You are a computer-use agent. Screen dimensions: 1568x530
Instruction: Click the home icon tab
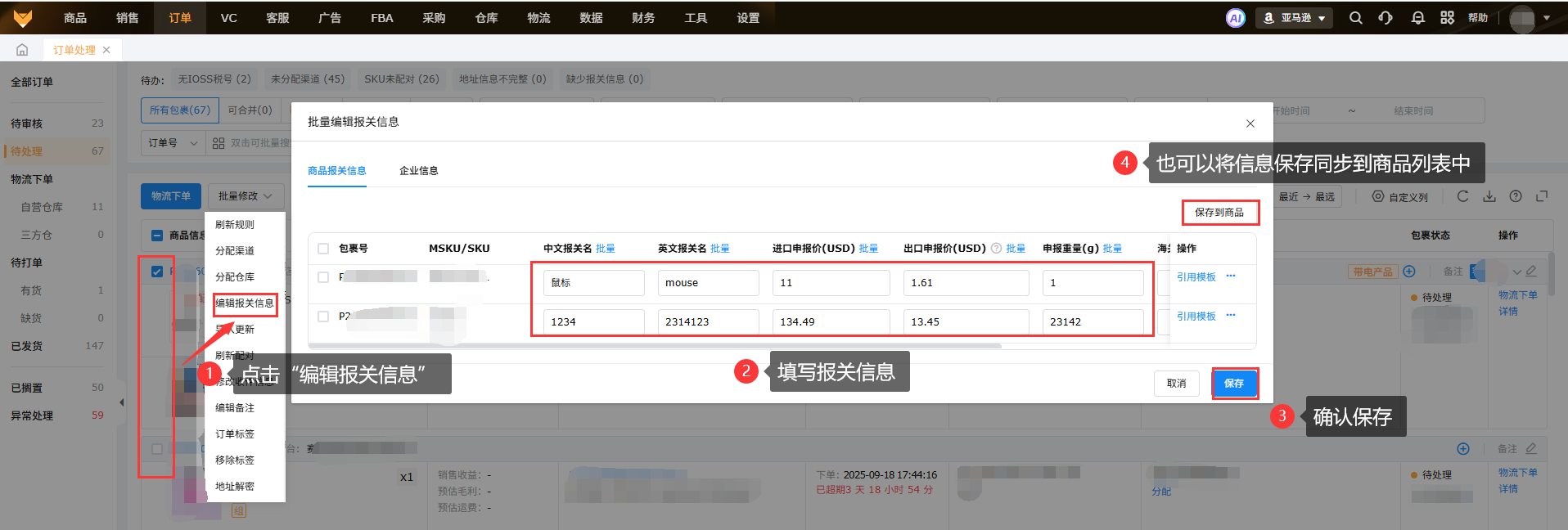tap(22, 50)
